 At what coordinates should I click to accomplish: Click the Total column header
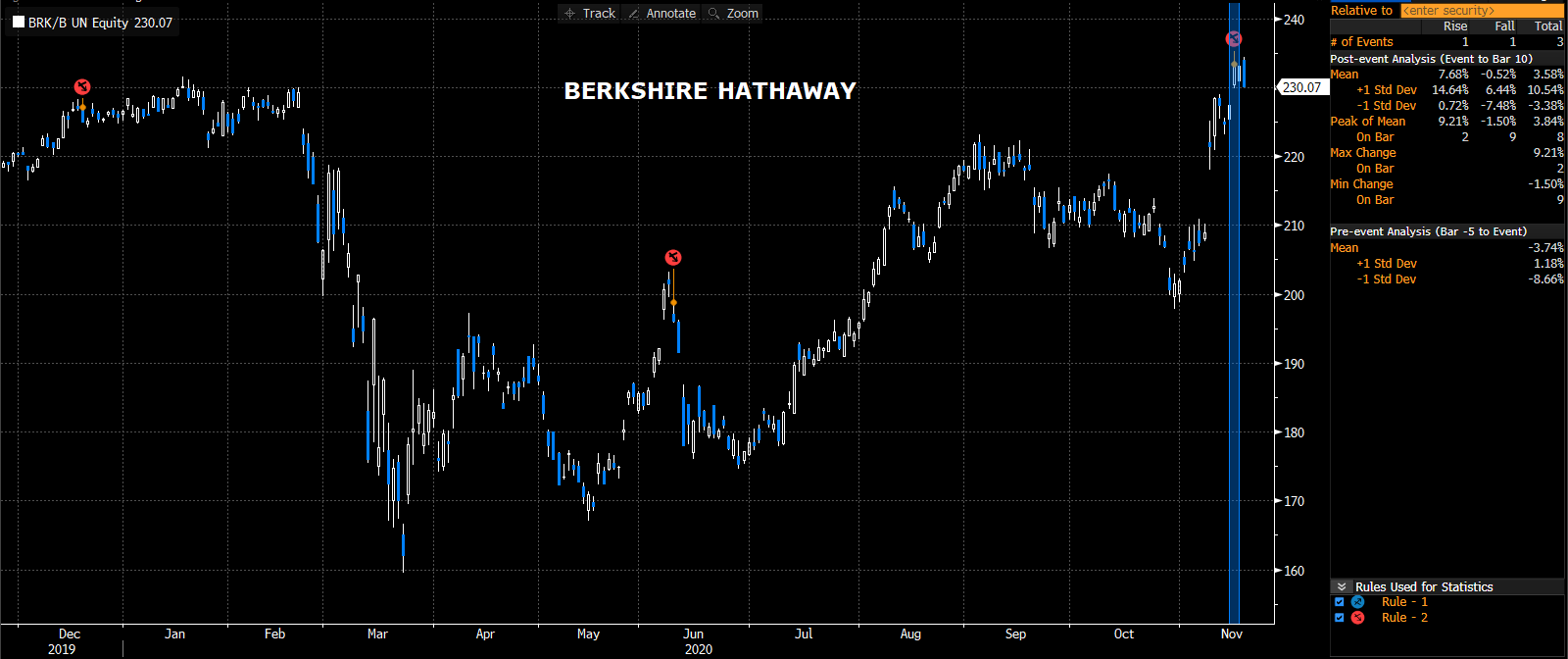(x=1548, y=26)
